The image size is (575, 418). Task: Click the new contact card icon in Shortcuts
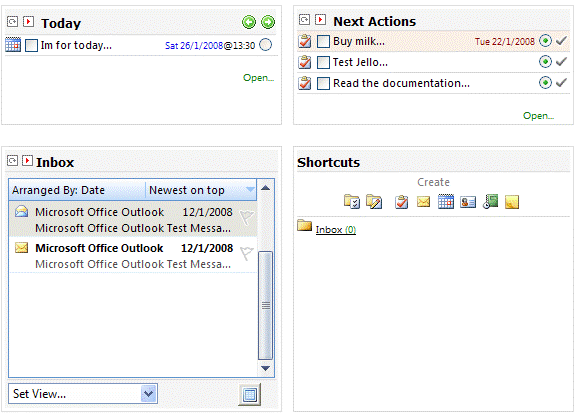(x=468, y=202)
